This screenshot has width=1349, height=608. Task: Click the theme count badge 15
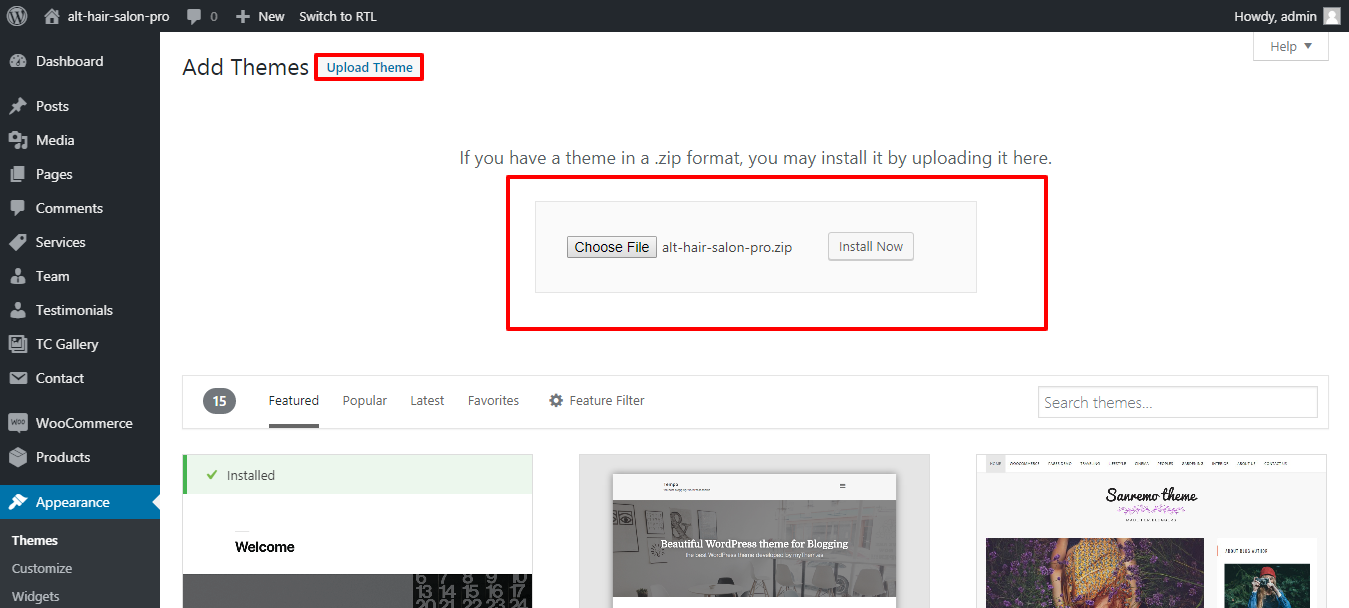pyautogui.click(x=219, y=401)
